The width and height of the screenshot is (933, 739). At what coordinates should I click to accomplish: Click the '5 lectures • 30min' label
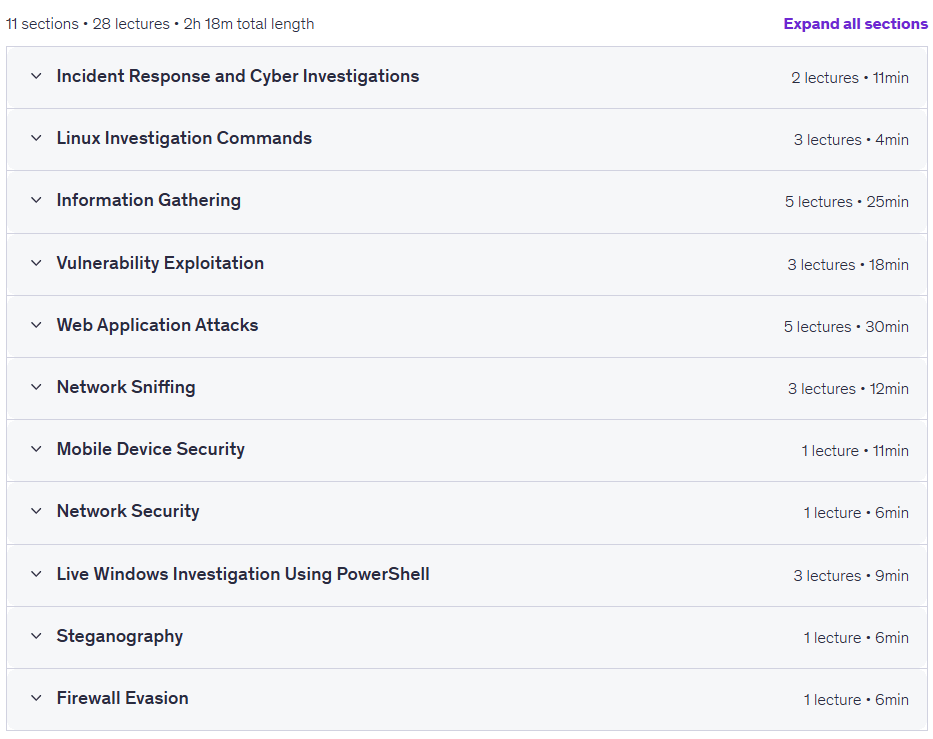846,327
